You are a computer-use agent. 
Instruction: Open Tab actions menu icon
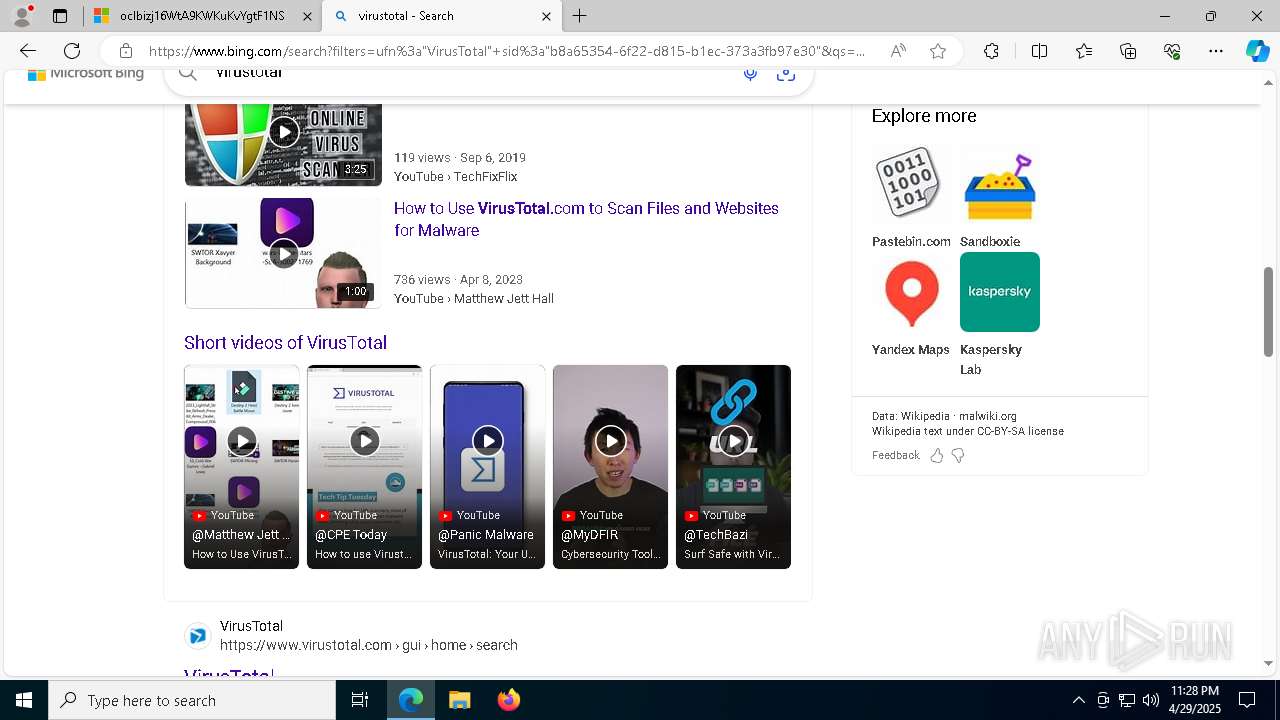pos(60,16)
